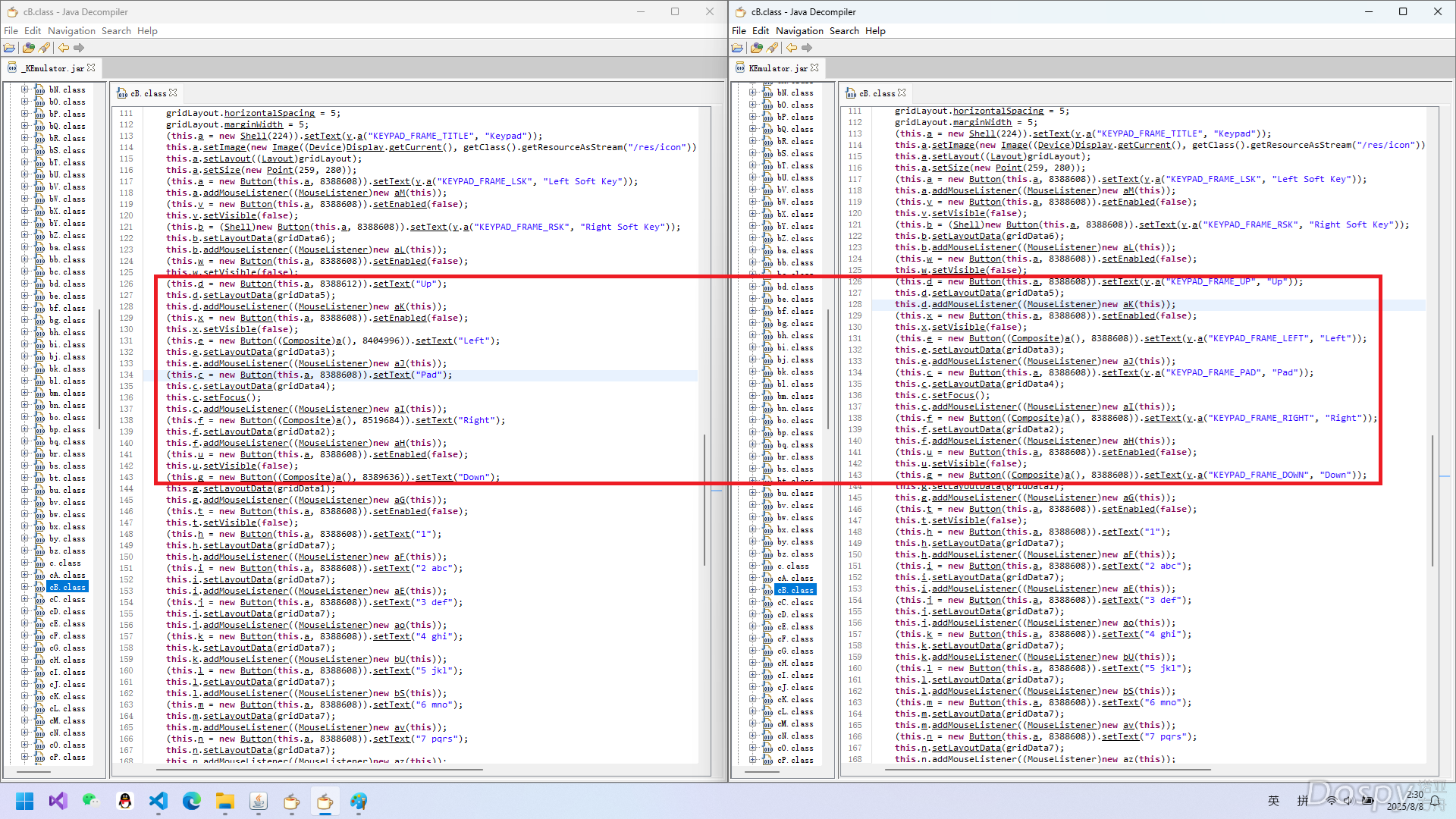Open Help menu in right window

click(875, 30)
